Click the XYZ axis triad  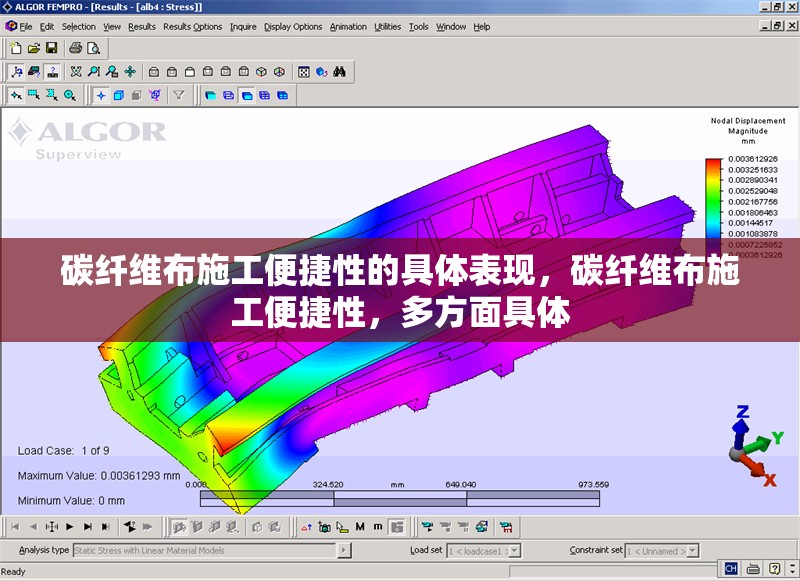tap(755, 447)
